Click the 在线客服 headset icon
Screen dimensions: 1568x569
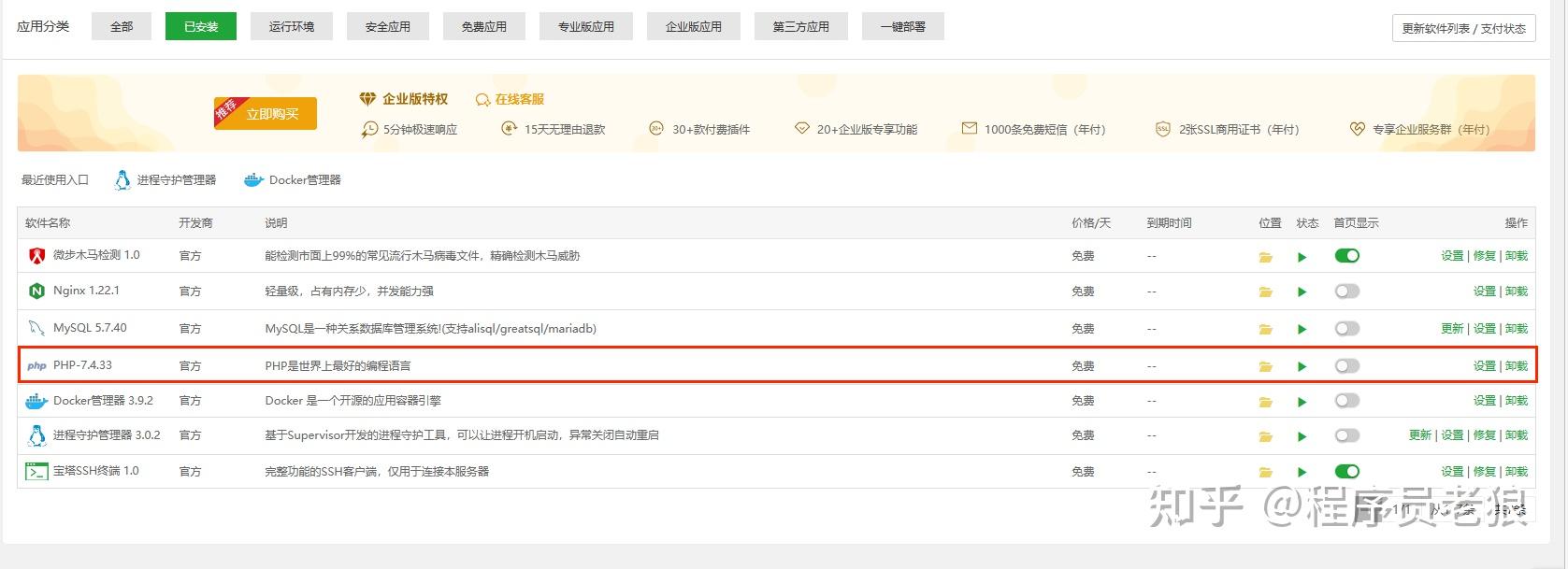pos(482,99)
